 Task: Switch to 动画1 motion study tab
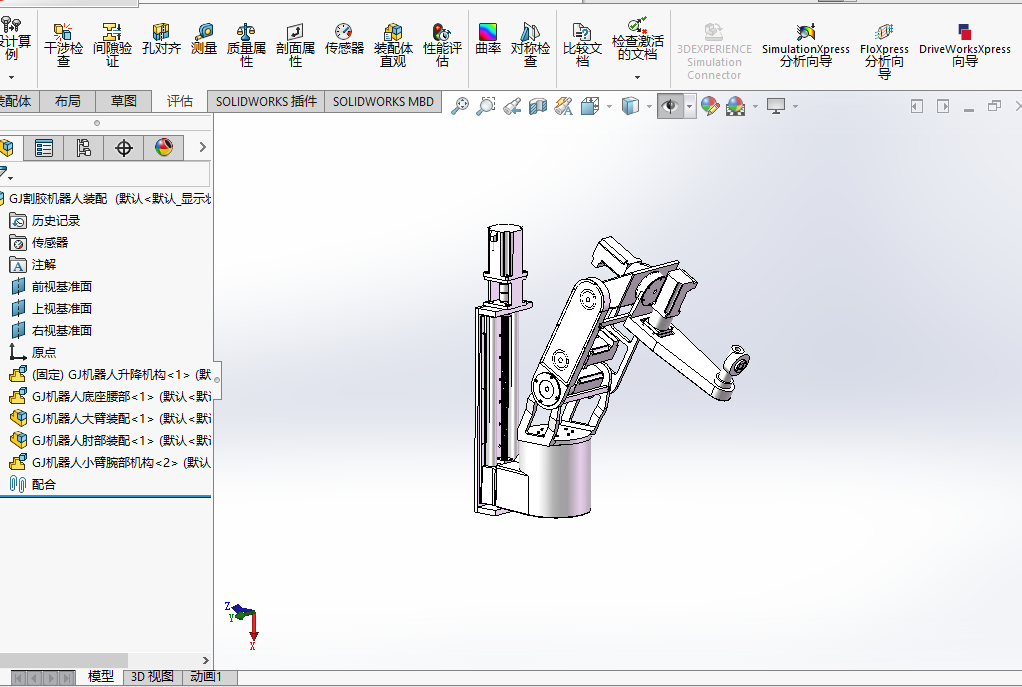tap(207, 677)
